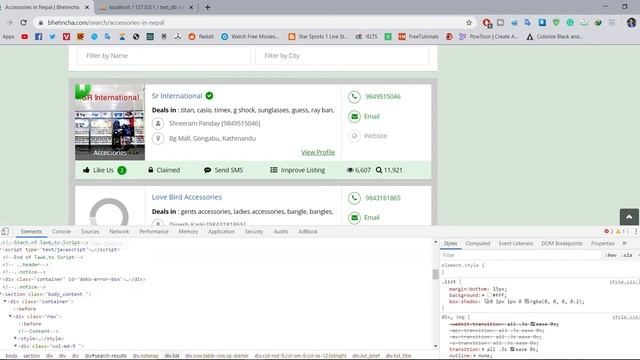This screenshot has width=640, height=360.
Task: Open the Event Listeners tab
Action: pos(516,243)
